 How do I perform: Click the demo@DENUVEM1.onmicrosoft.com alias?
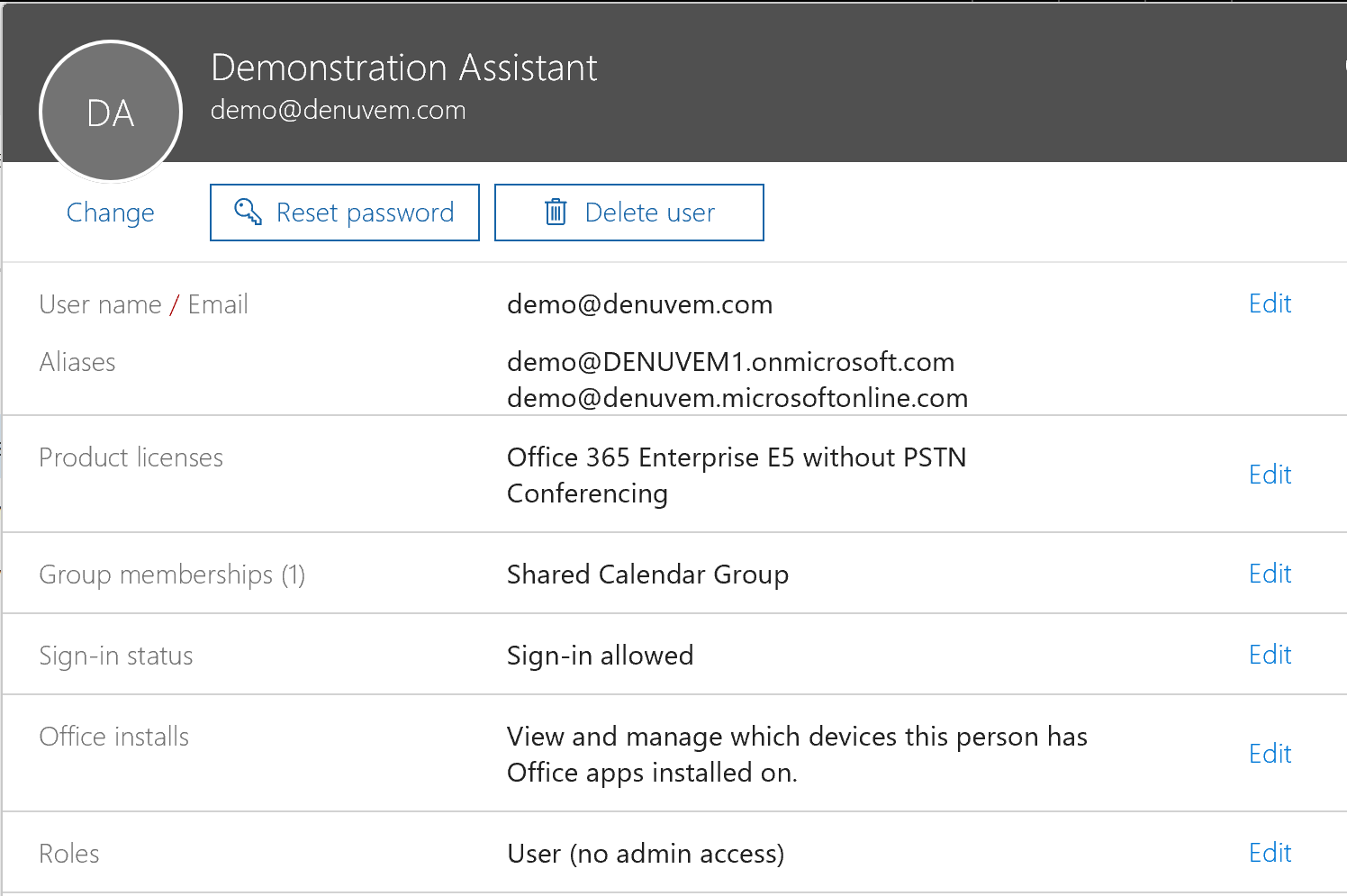[731, 362]
